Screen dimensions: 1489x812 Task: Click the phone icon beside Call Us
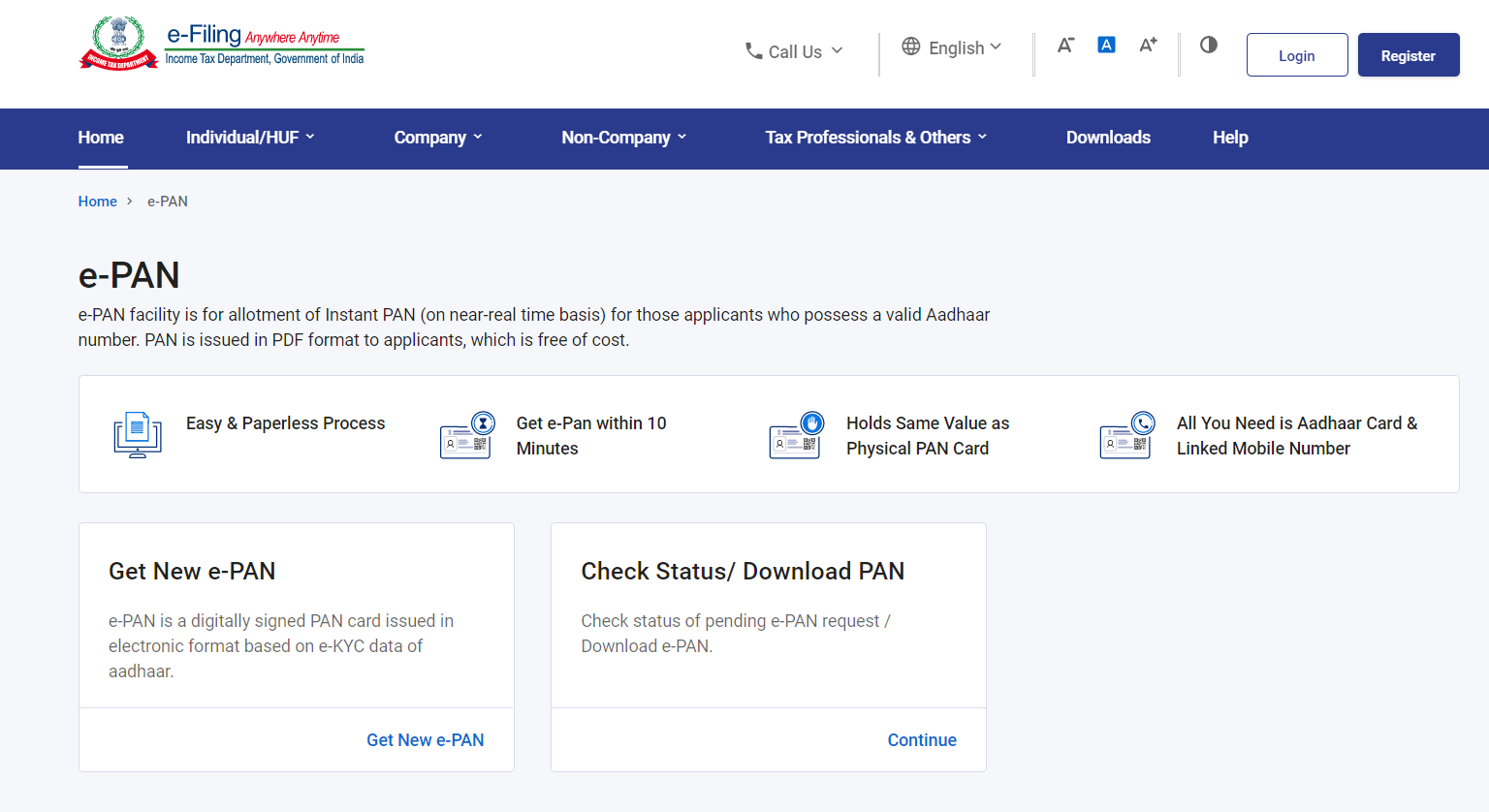pos(753,50)
